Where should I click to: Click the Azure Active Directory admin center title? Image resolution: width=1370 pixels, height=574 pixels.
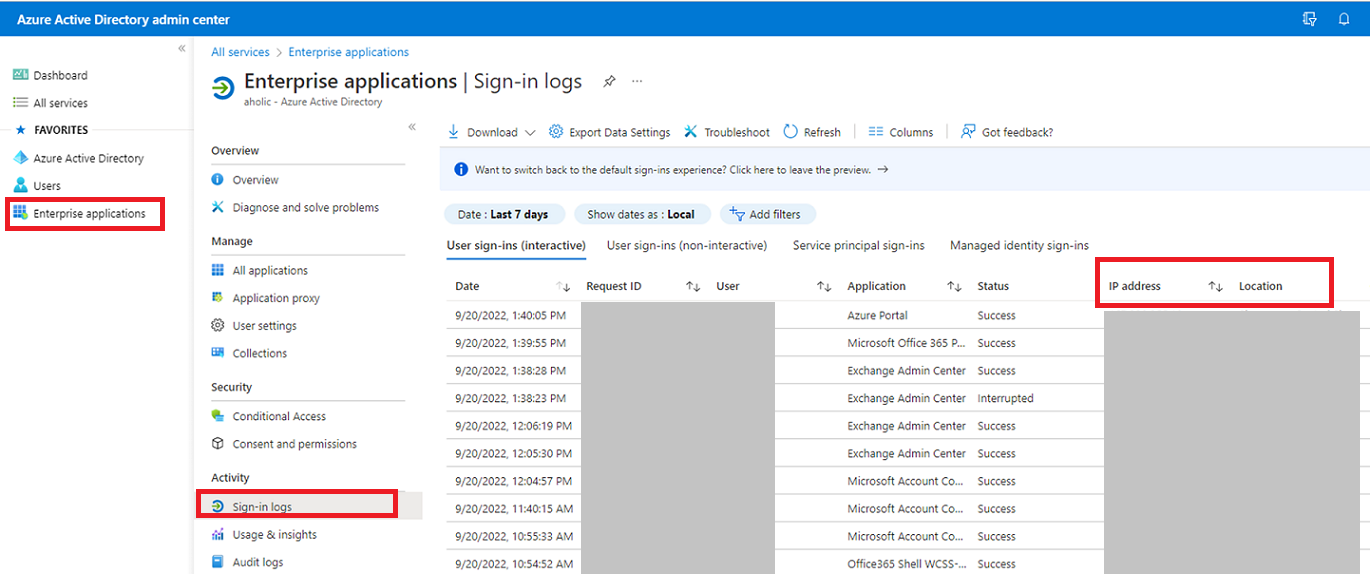pos(123,19)
